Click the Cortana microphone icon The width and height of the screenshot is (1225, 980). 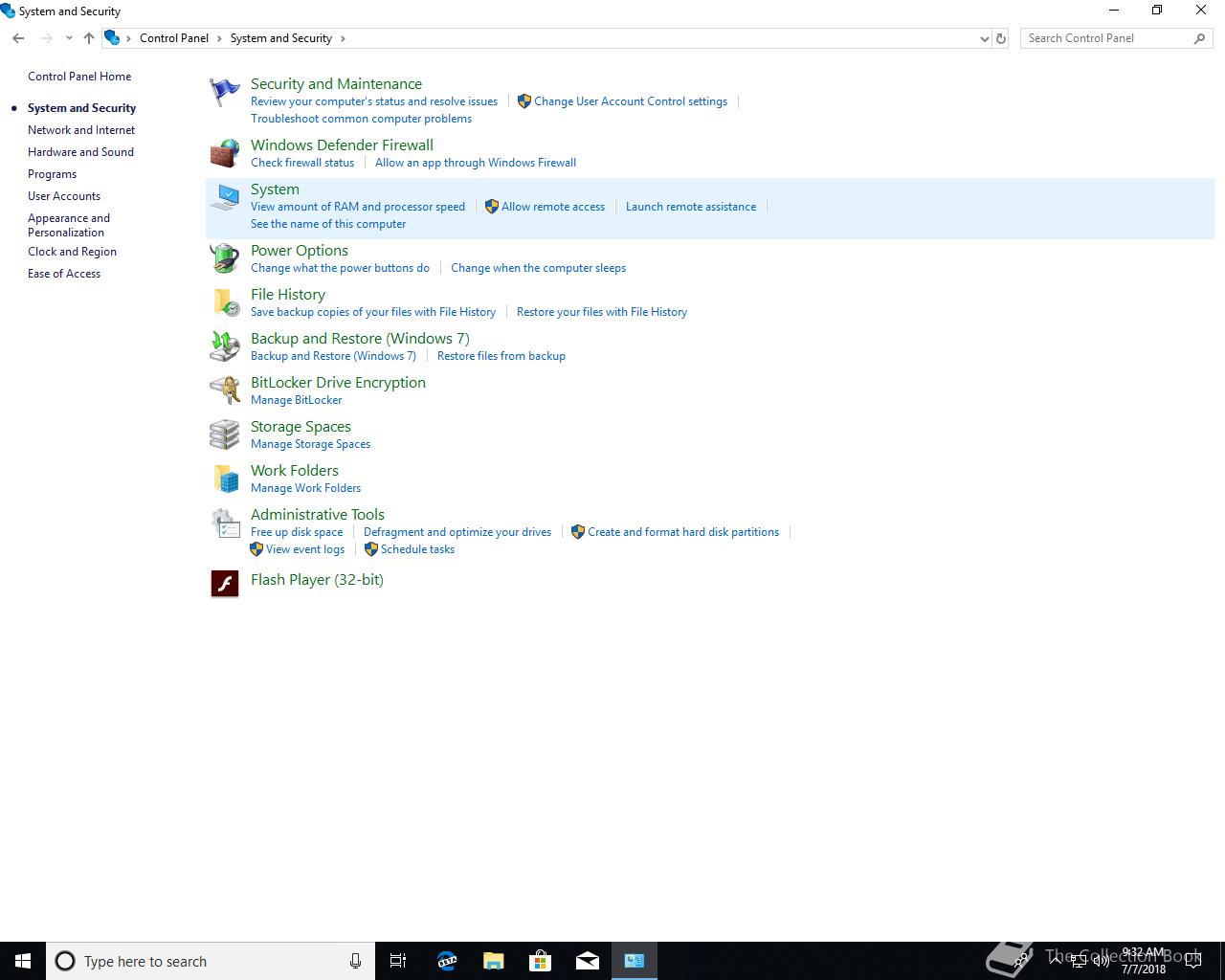tap(355, 961)
